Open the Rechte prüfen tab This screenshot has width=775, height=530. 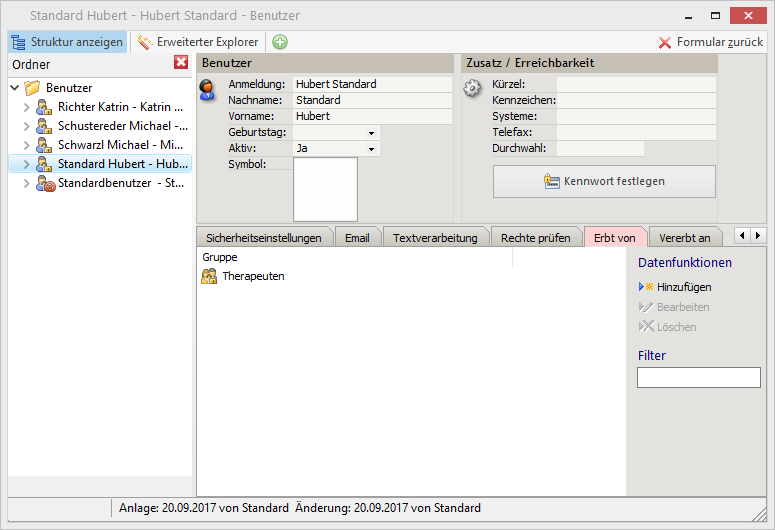535,238
